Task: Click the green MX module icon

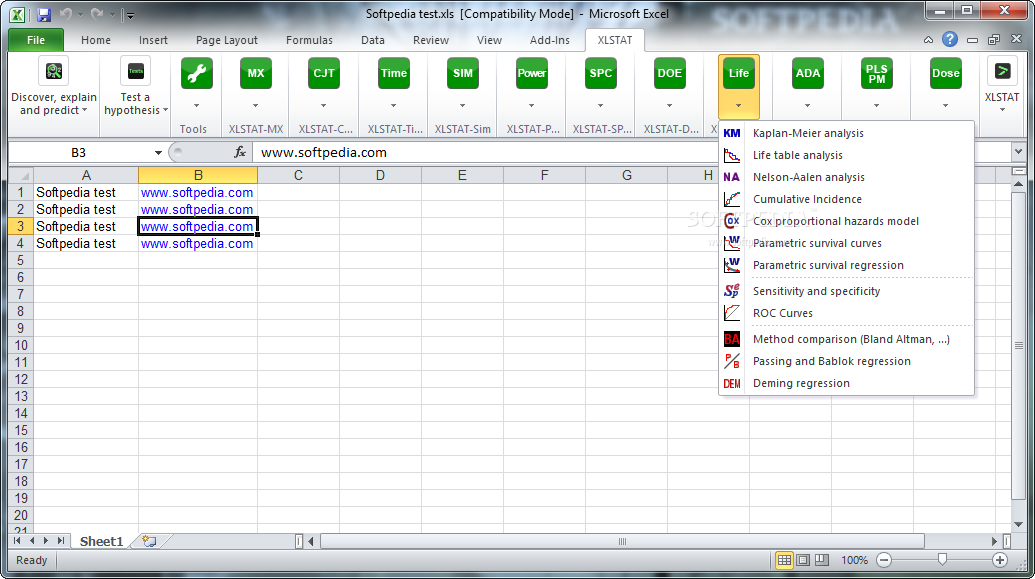Action: [255, 73]
